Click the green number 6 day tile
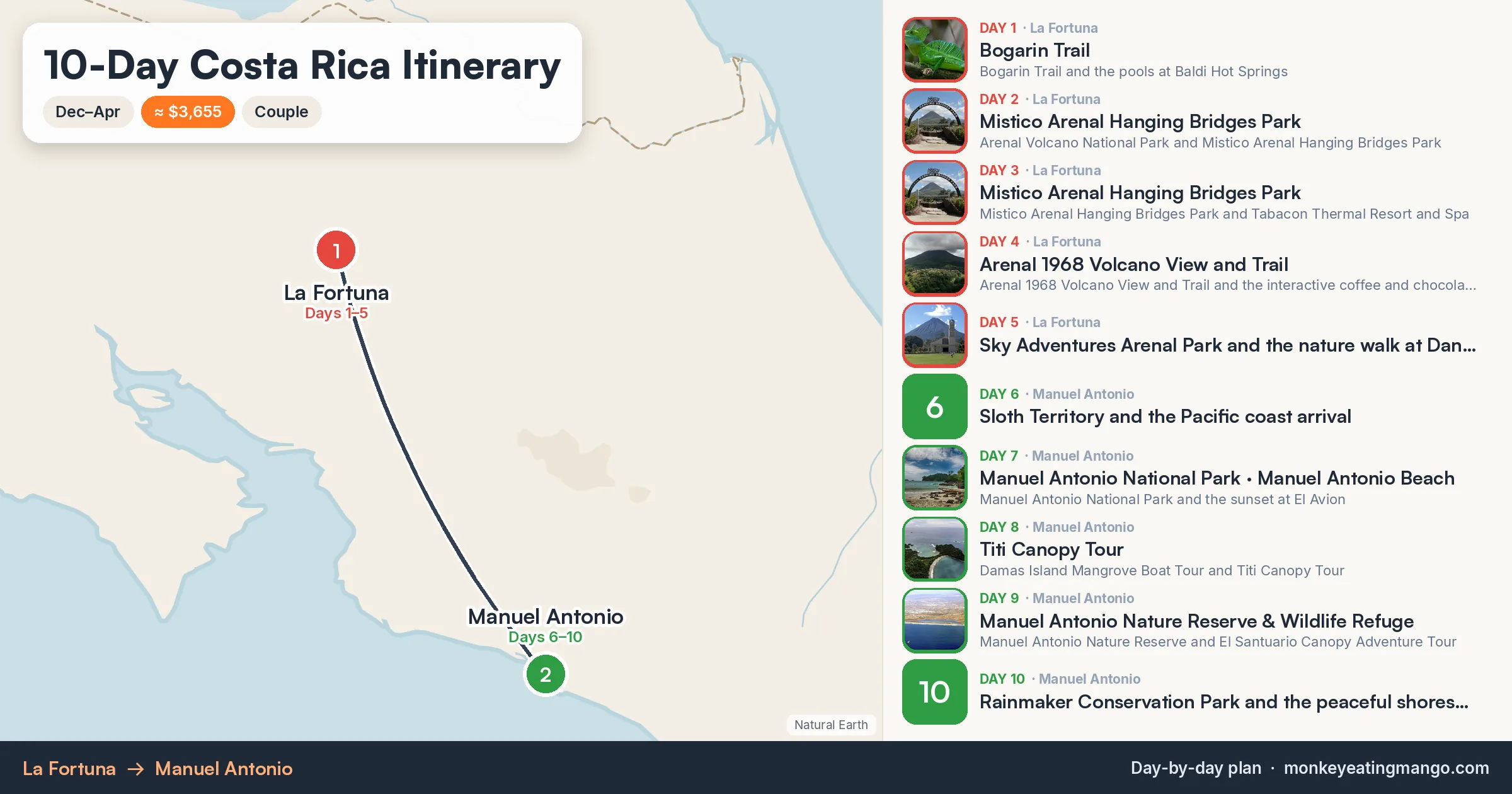This screenshot has height=794, width=1512. 934,406
